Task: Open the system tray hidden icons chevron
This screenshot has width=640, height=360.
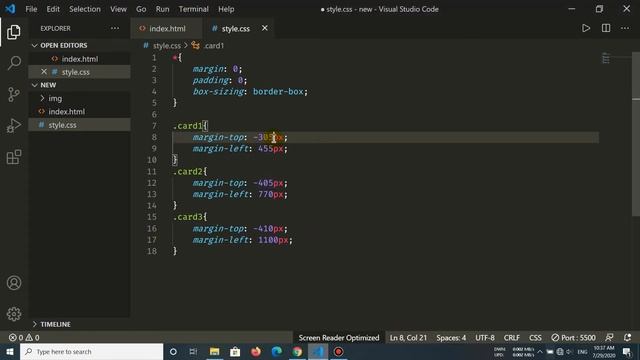Action: click(540, 351)
